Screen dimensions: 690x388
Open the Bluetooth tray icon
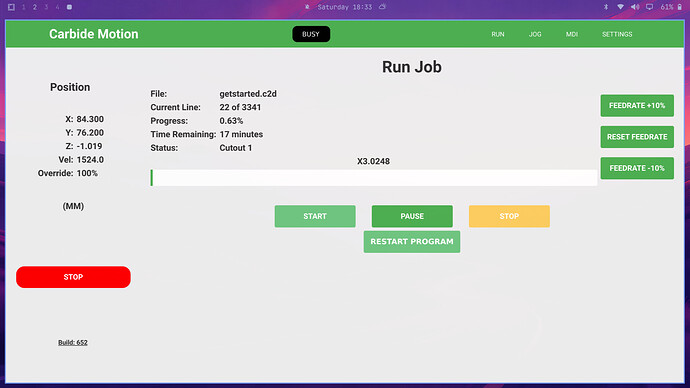[x=606, y=7]
